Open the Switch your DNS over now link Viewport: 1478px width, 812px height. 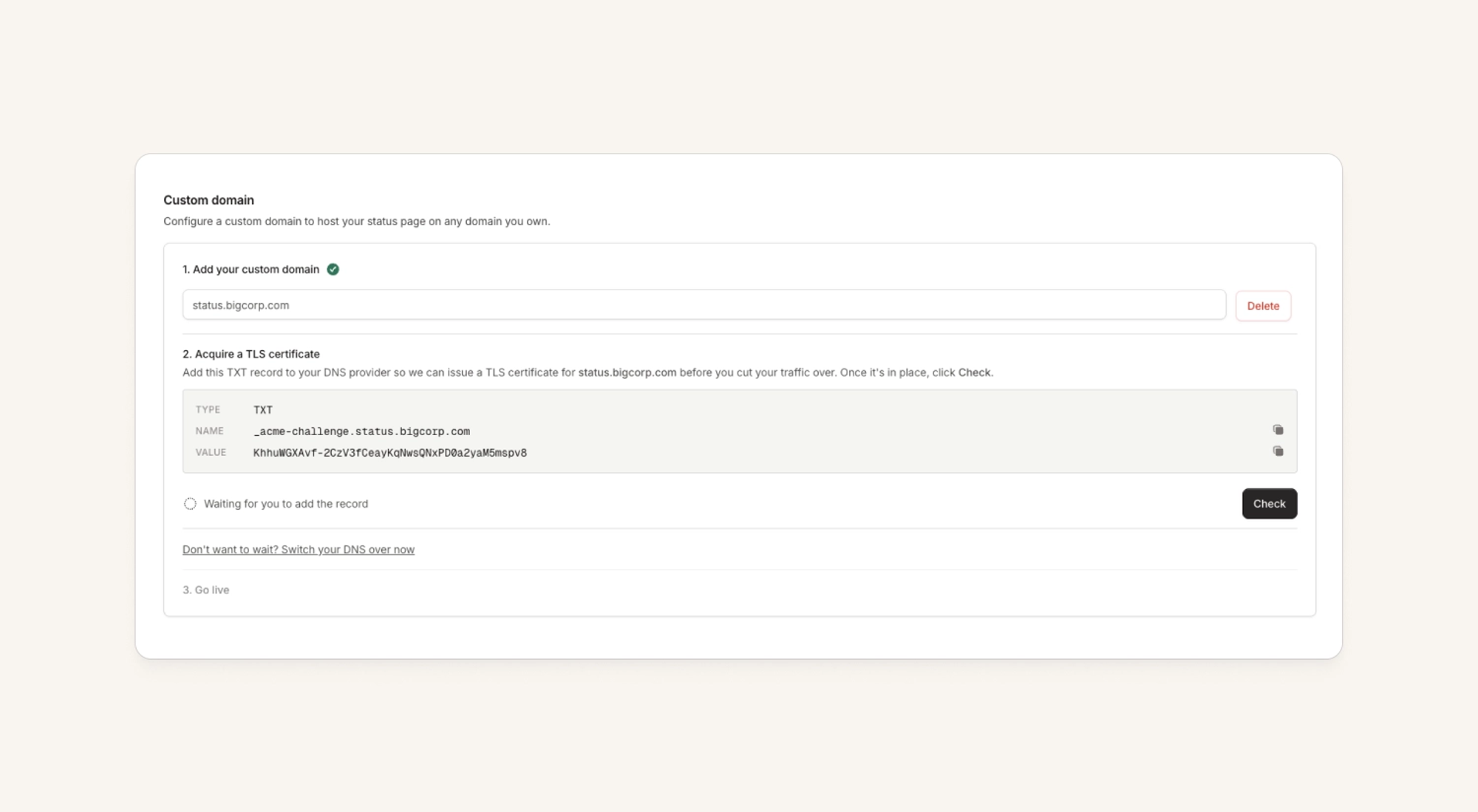299,550
